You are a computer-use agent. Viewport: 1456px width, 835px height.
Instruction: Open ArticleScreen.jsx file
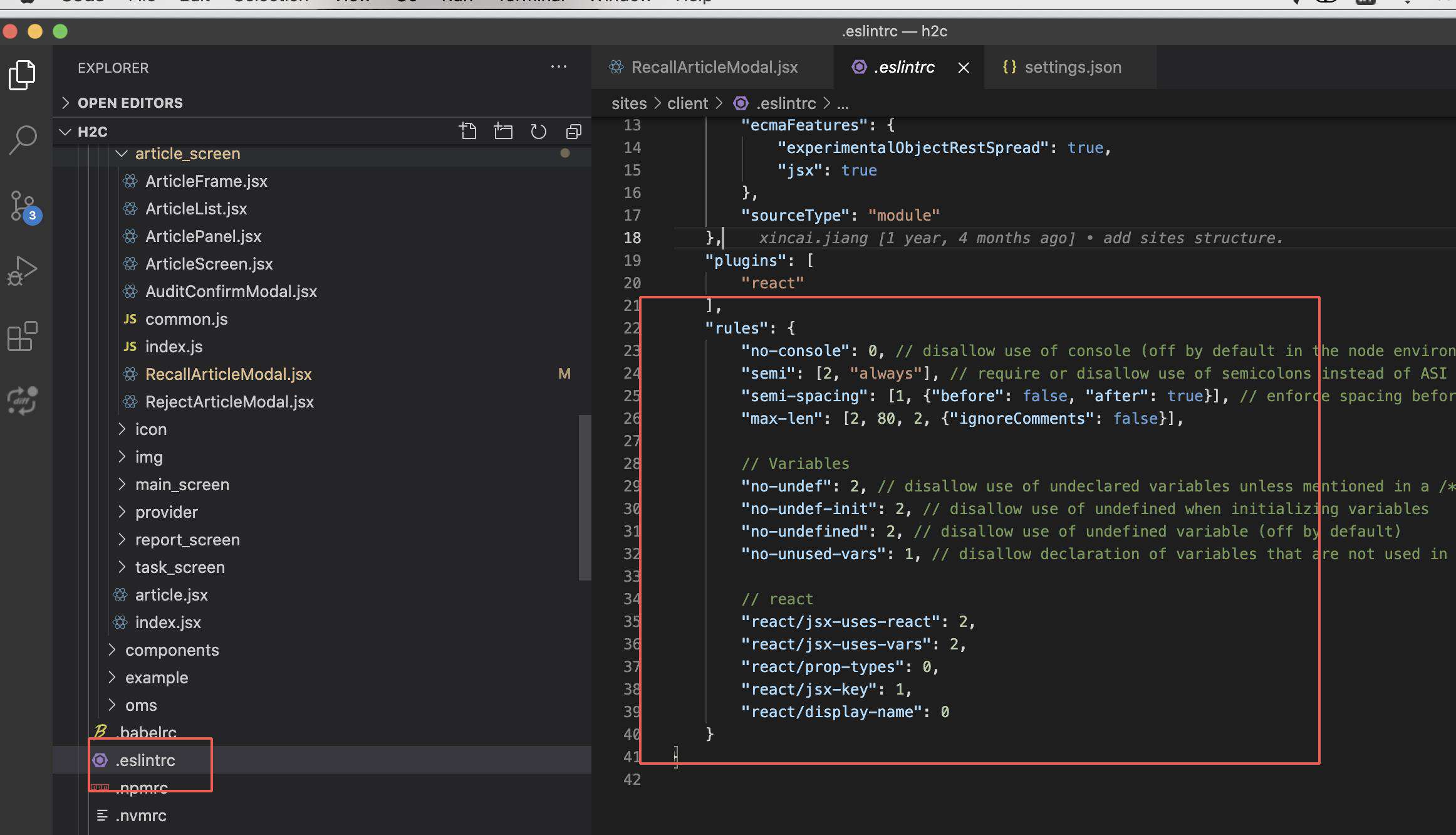point(209,264)
